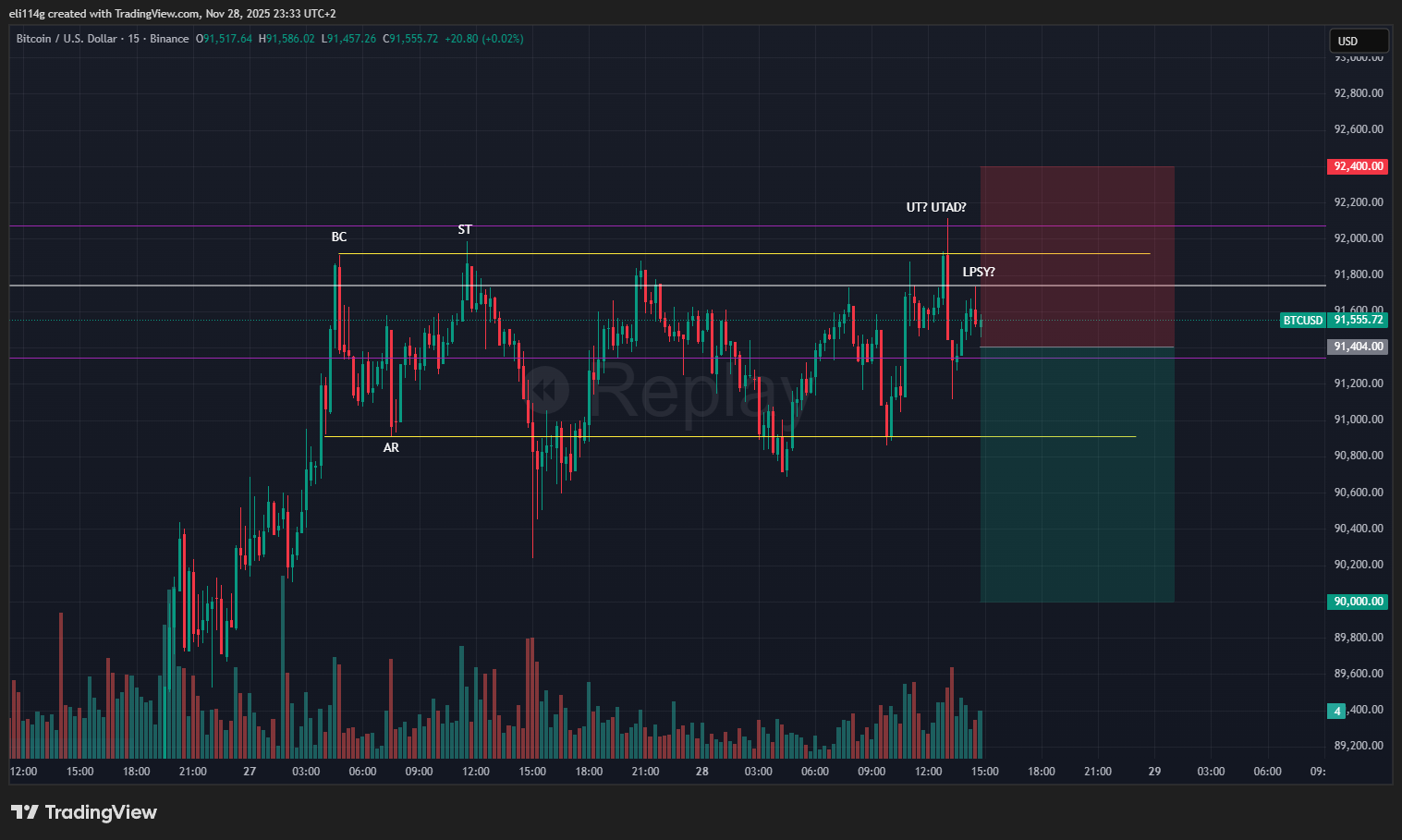
Task: Click the 'UT? UTAD?' text annotation
Action: click(x=935, y=207)
